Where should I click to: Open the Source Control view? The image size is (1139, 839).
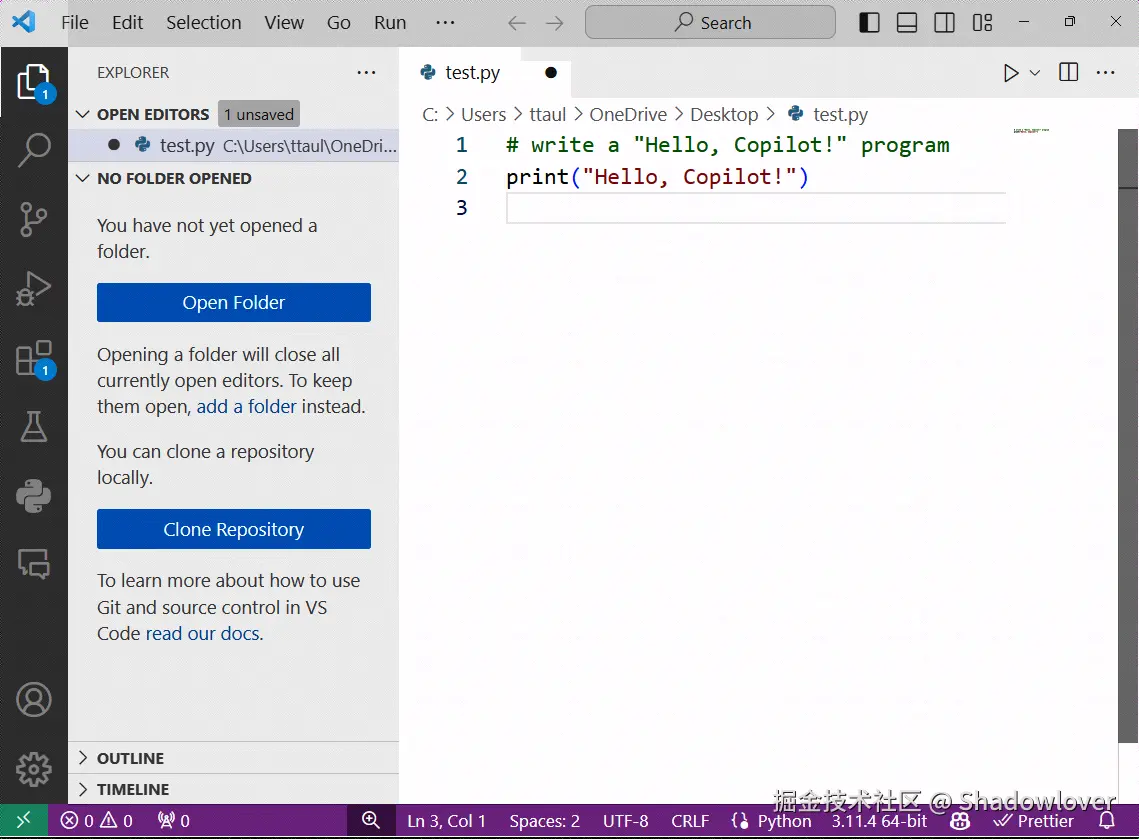(33, 219)
